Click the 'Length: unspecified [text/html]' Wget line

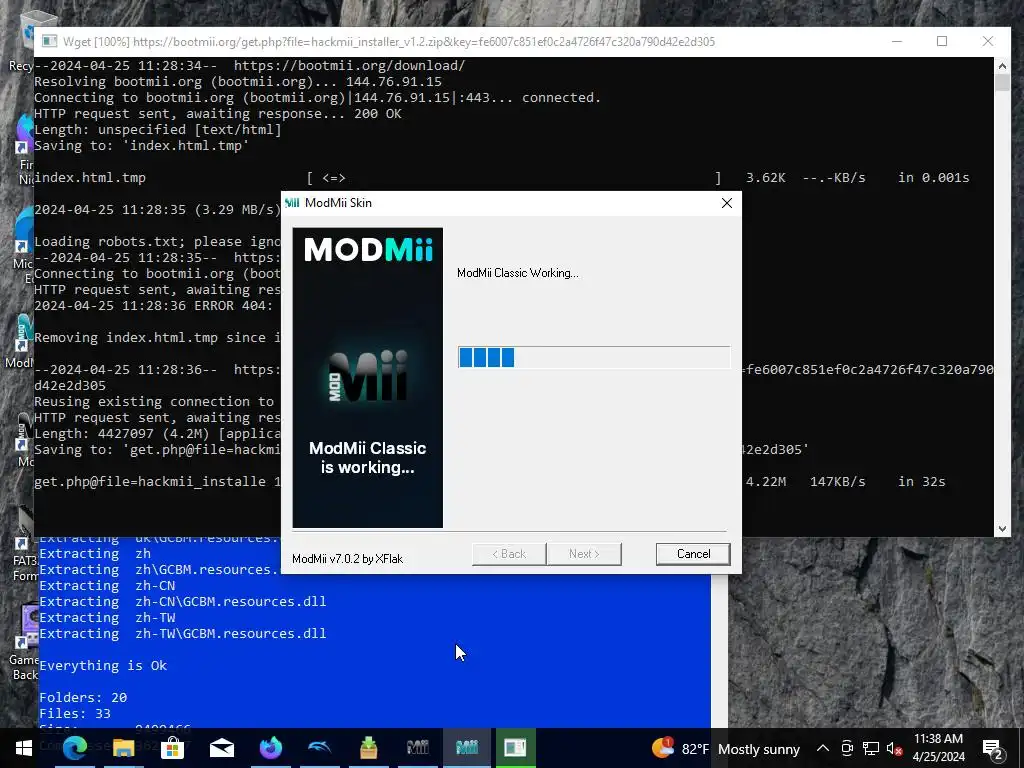tap(157, 129)
